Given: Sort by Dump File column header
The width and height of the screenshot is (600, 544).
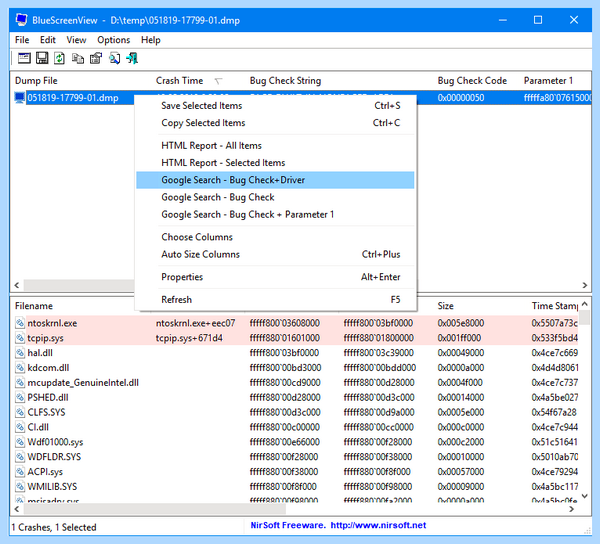Looking at the screenshot, I should pyautogui.click(x=36, y=81).
